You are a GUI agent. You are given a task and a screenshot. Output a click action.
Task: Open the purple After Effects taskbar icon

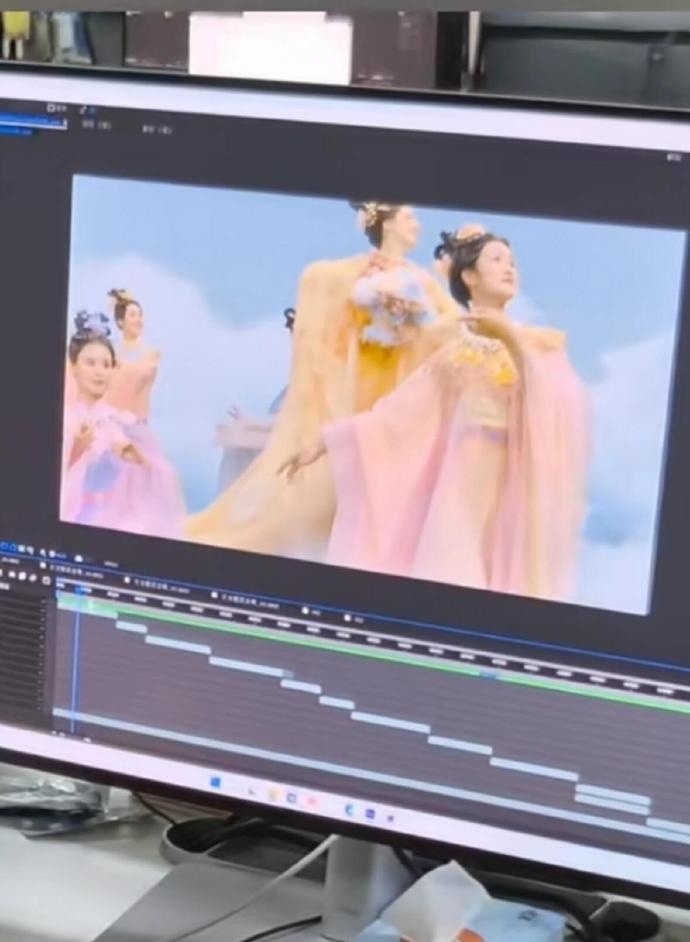(x=369, y=813)
